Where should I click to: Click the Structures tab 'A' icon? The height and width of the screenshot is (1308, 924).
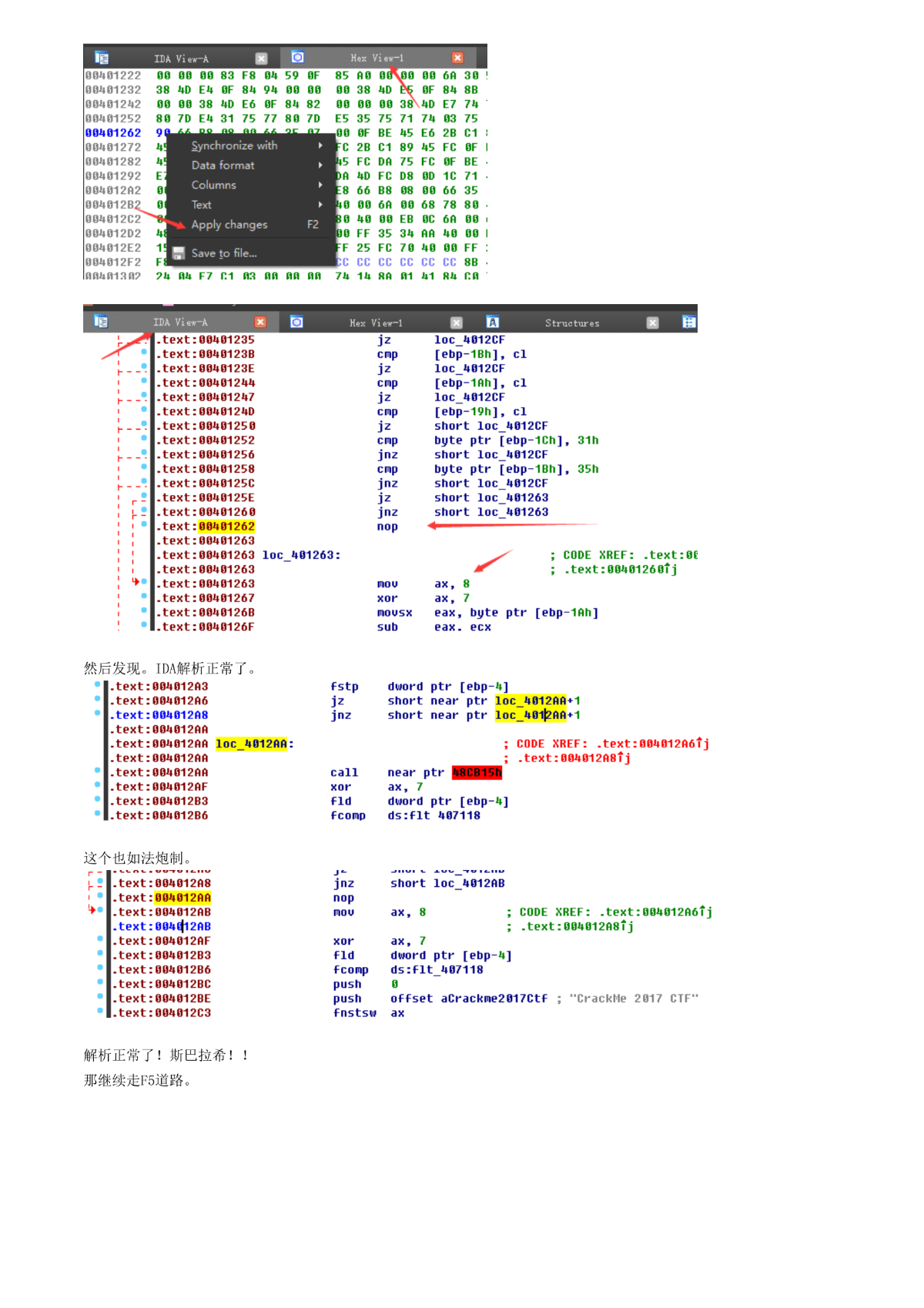tap(493, 322)
